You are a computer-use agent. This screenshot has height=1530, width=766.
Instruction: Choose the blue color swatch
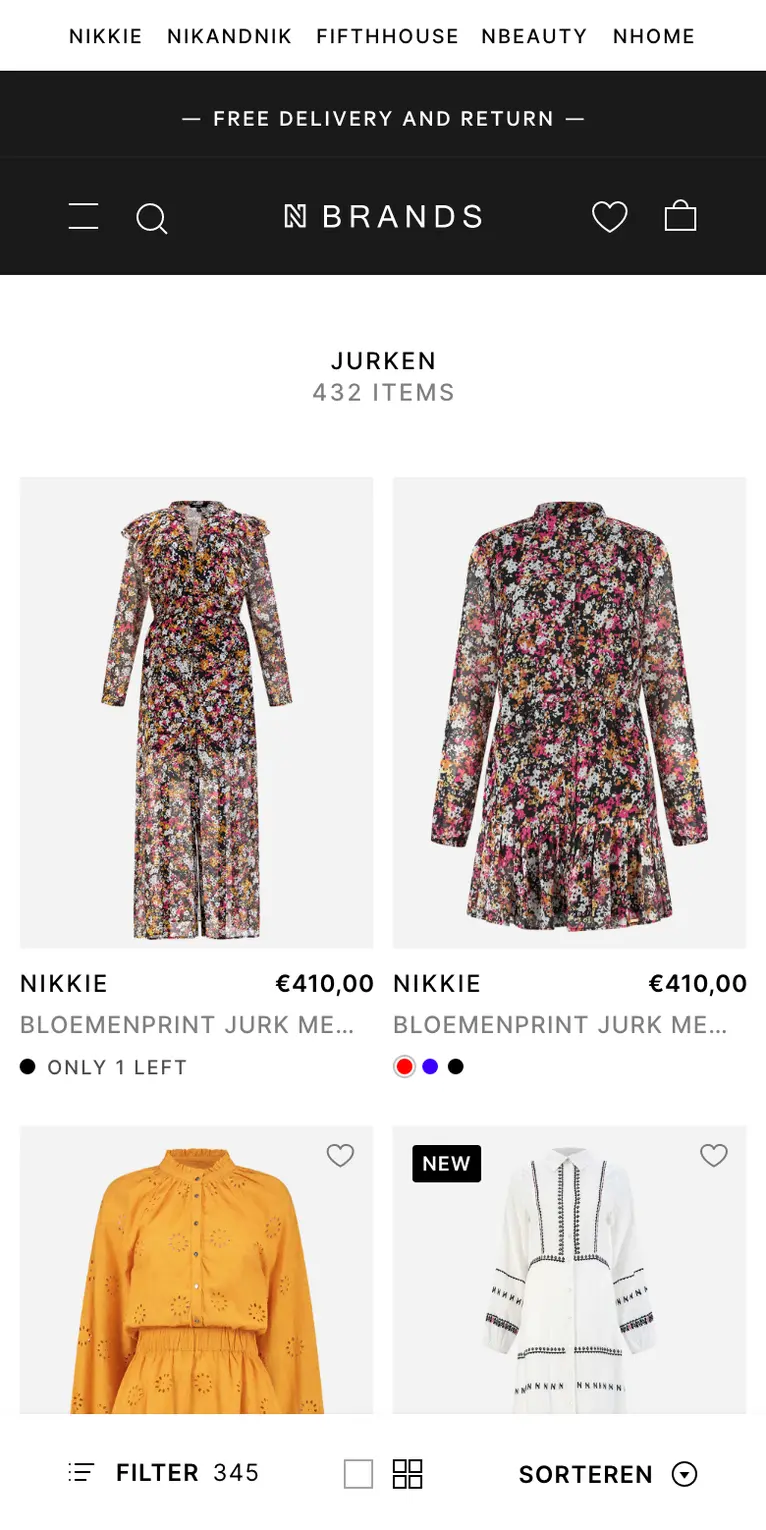tap(430, 1067)
